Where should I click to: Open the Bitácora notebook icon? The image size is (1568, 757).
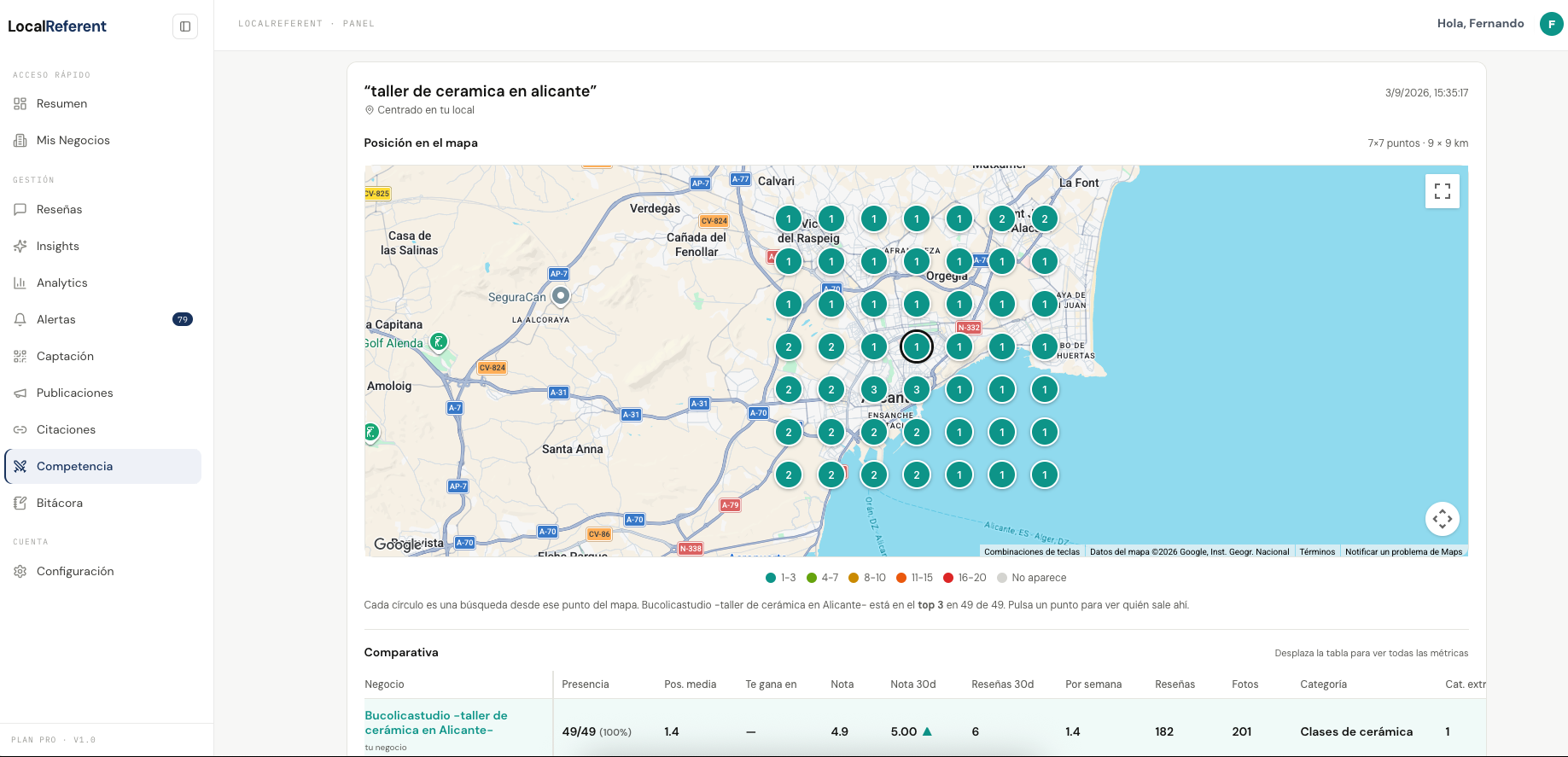click(20, 504)
